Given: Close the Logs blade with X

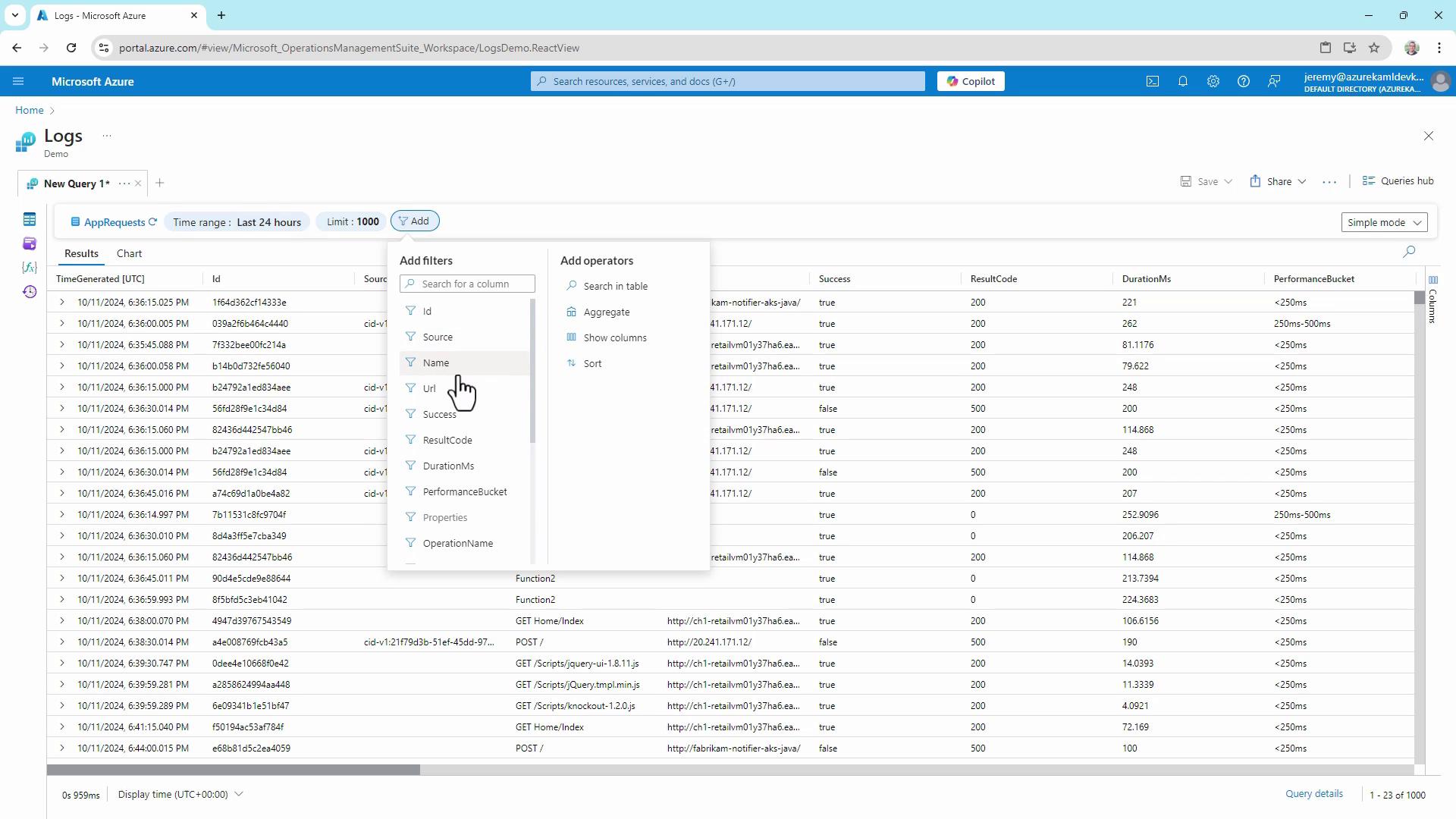Looking at the screenshot, I should [x=1429, y=136].
